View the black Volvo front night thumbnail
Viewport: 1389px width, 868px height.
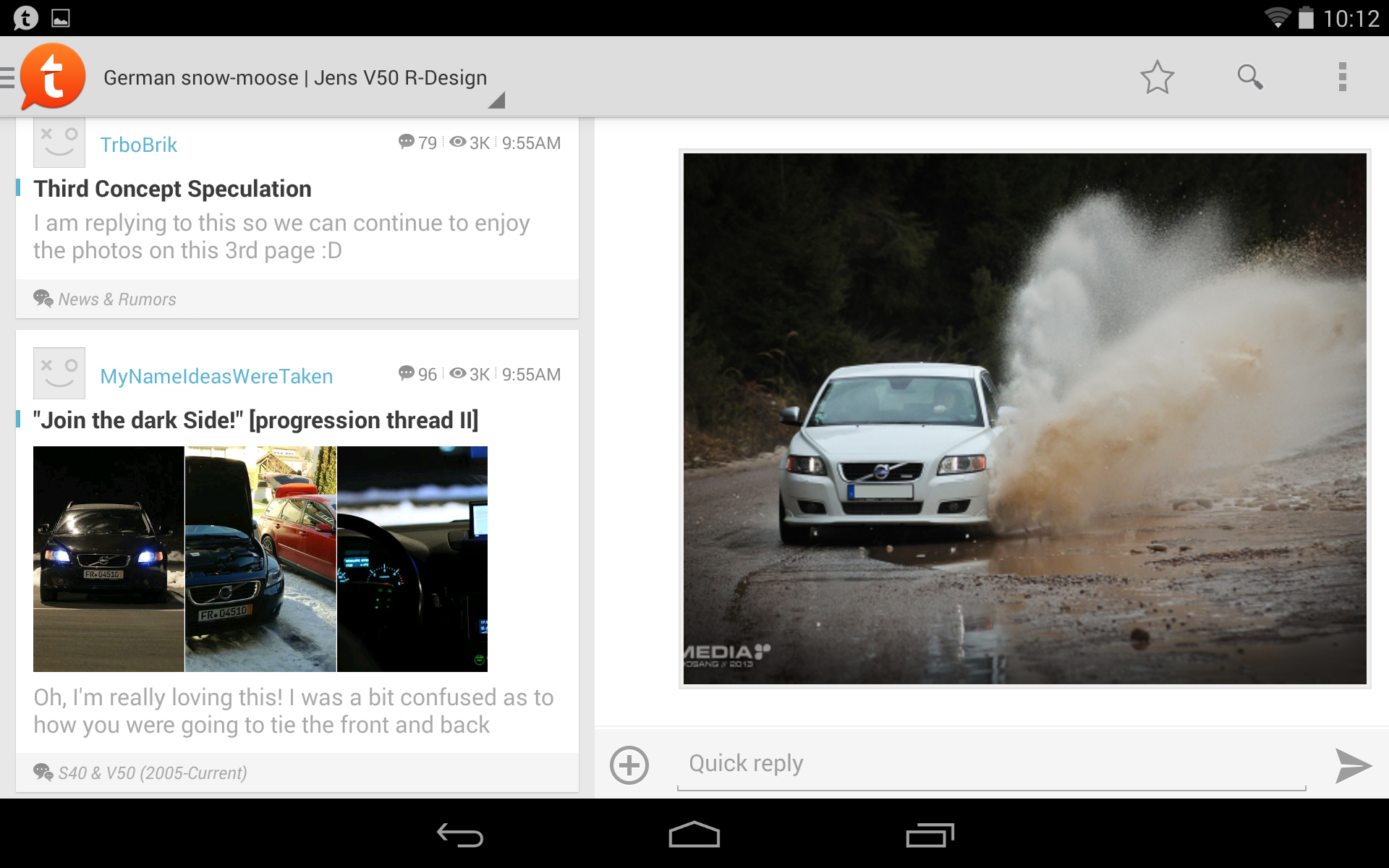click(109, 558)
